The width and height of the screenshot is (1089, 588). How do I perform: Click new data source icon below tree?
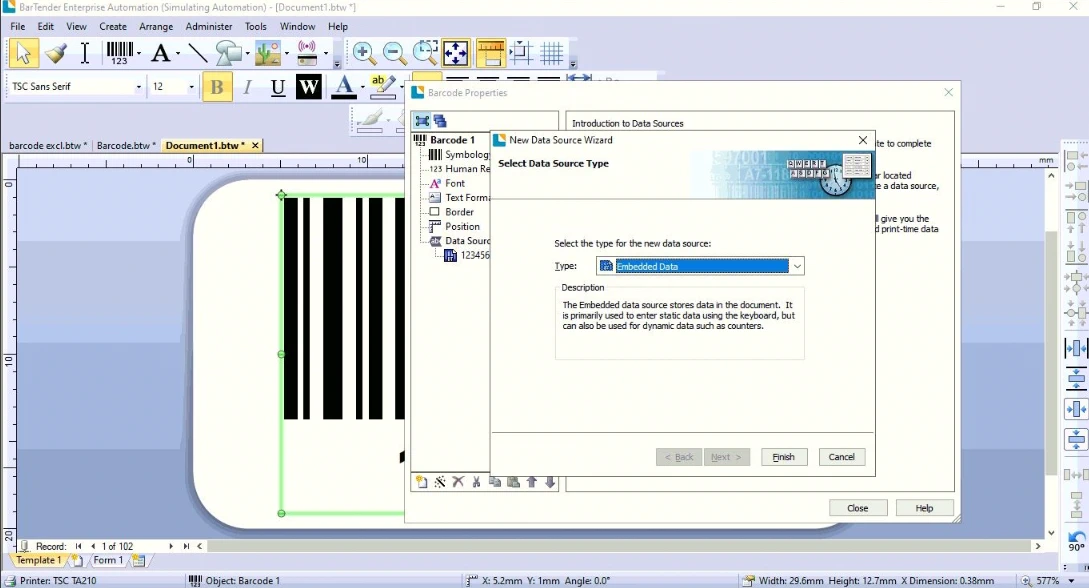(422, 482)
